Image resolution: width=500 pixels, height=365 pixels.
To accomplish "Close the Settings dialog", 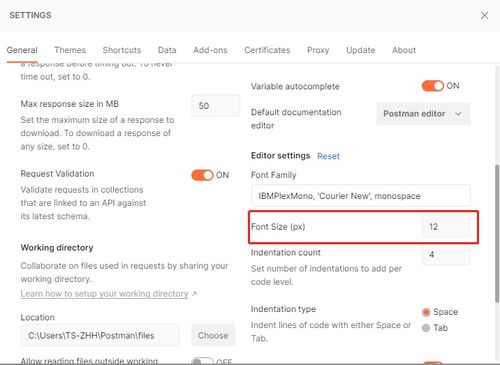I will [484, 15].
